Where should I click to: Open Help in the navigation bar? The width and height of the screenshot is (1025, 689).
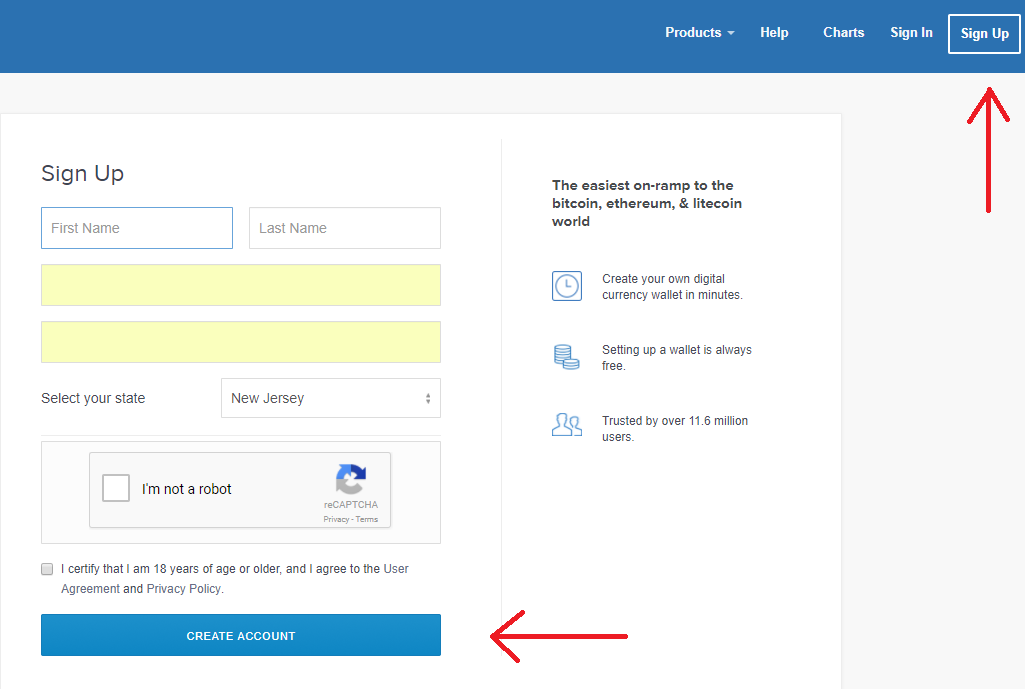click(774, 33)
